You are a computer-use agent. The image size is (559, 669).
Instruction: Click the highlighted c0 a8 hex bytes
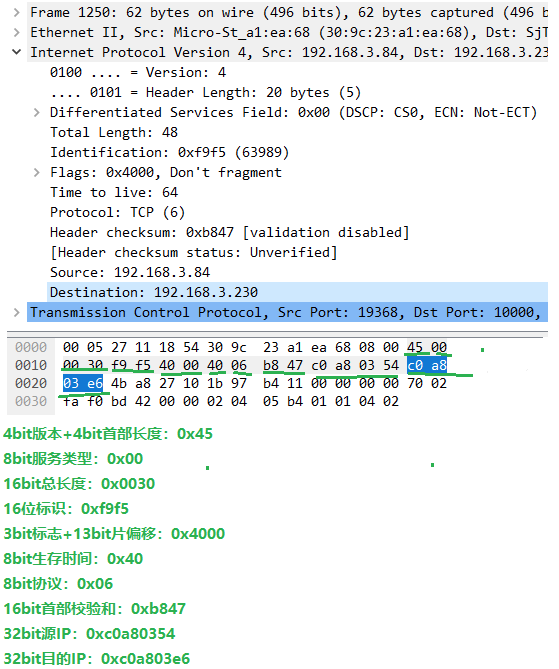click(427, 365)
